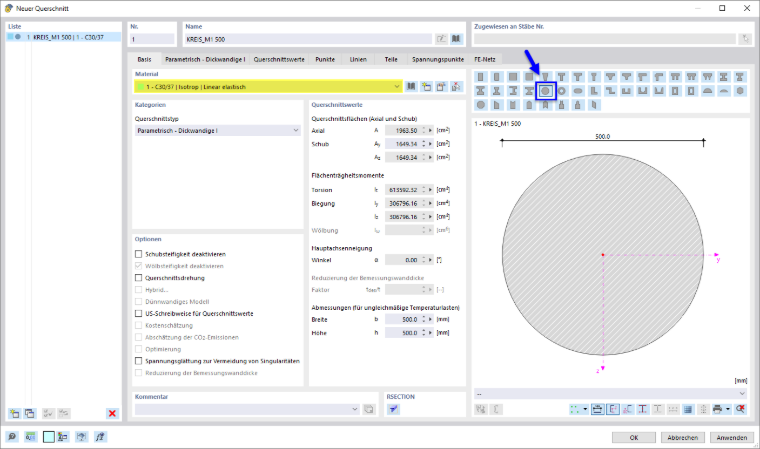Open the FE-Netz tab
Viewport: 760px width, 449px height.
pos(485,59)
